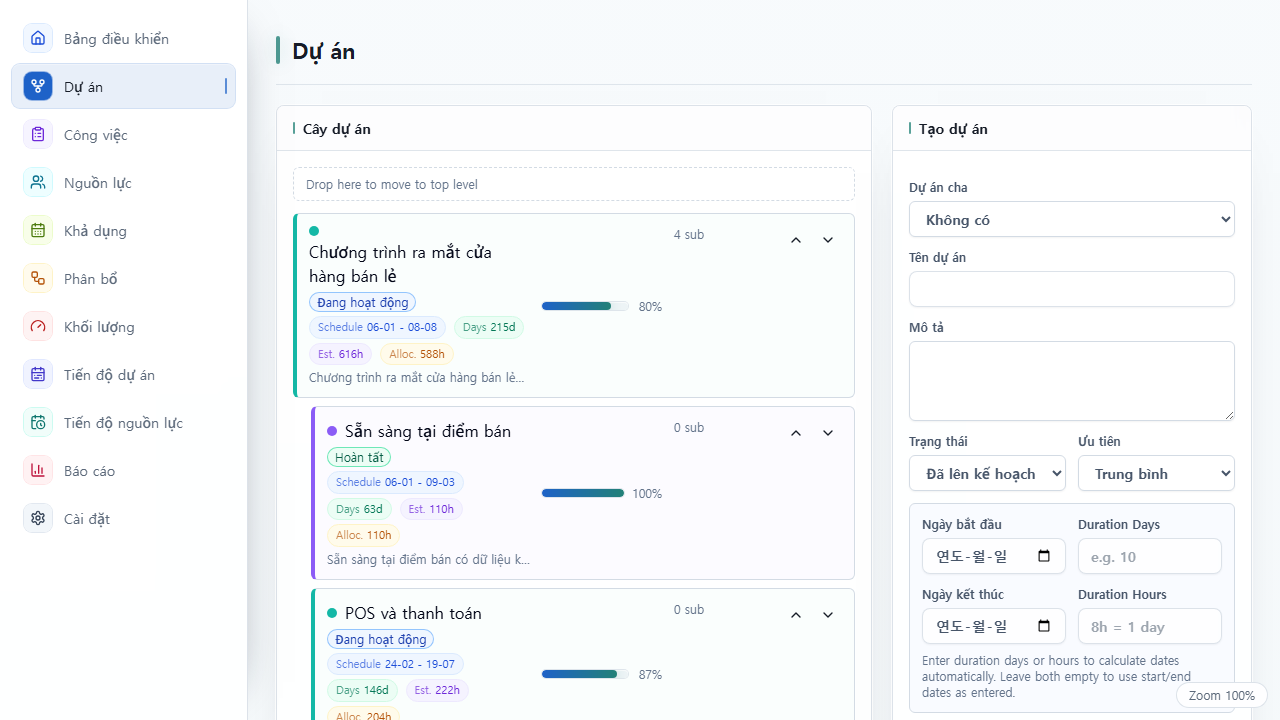Screen dimensions: 1280x720
Task: Select Chương trình ra mắt cửa hàng bán lẻ project
Action: [400, 264]
